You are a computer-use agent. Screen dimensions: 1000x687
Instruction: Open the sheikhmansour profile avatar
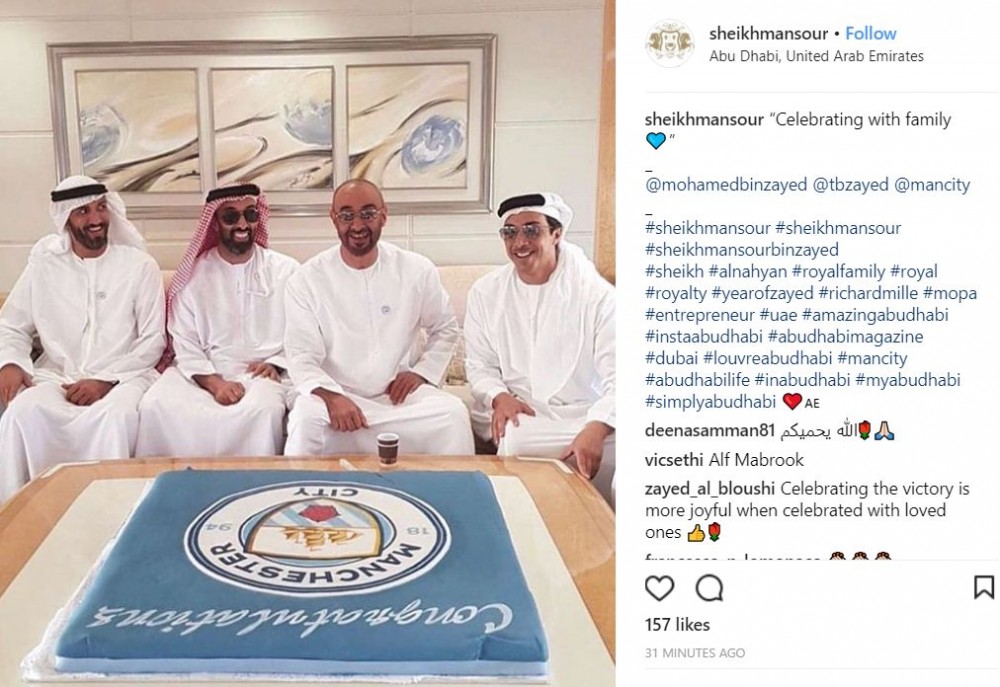[670, 43]
